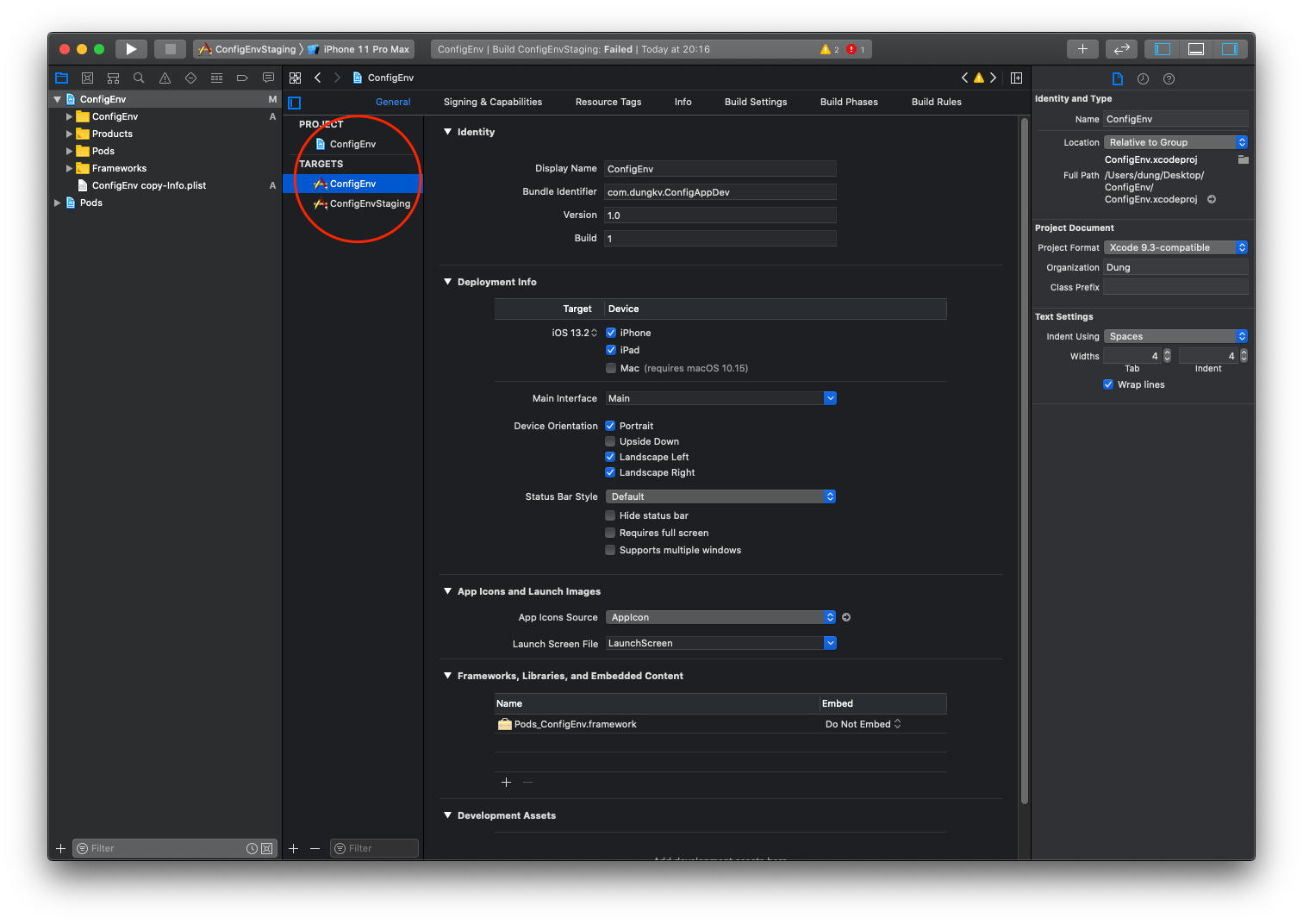
Task: Enable code review with the arrows button
Action: (1121, 49)
